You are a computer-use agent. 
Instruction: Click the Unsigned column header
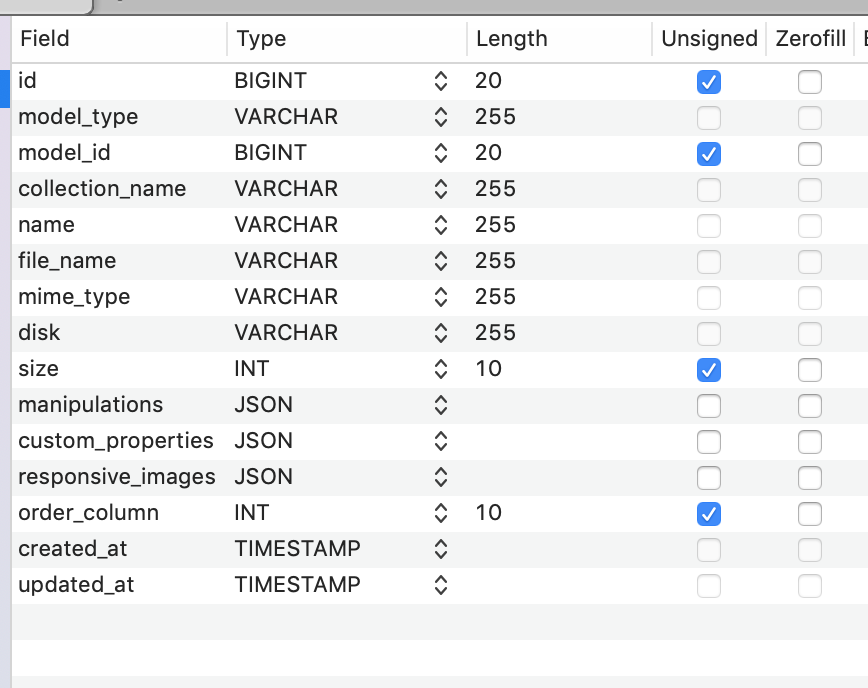[709, 39]
